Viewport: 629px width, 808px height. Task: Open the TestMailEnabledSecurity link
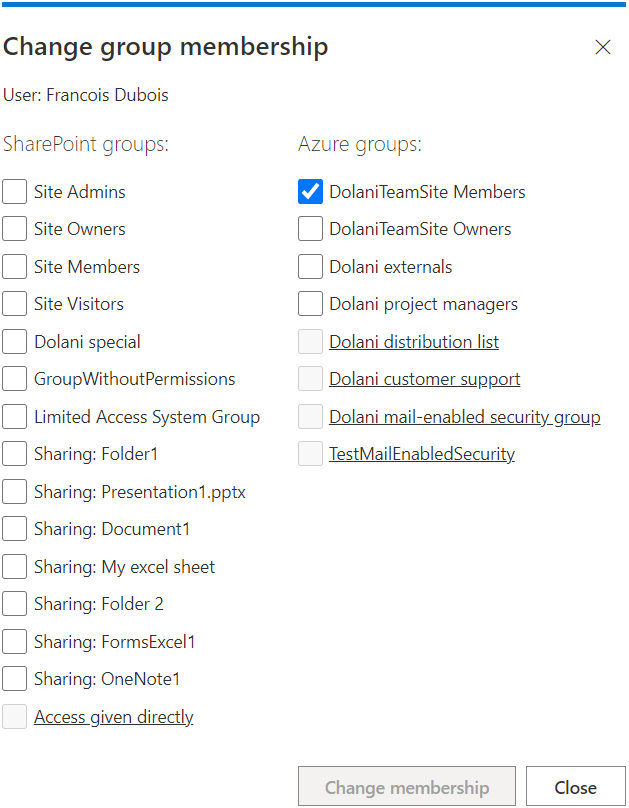click(422, 454)
